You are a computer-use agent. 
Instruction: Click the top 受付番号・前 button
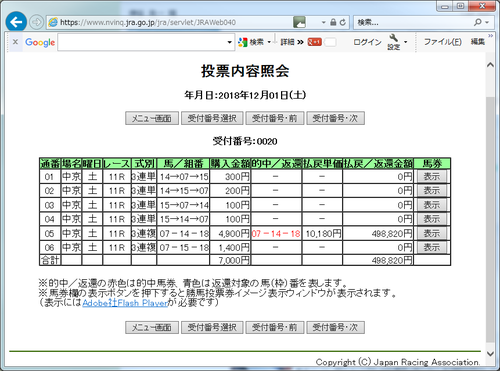(275, 118)
